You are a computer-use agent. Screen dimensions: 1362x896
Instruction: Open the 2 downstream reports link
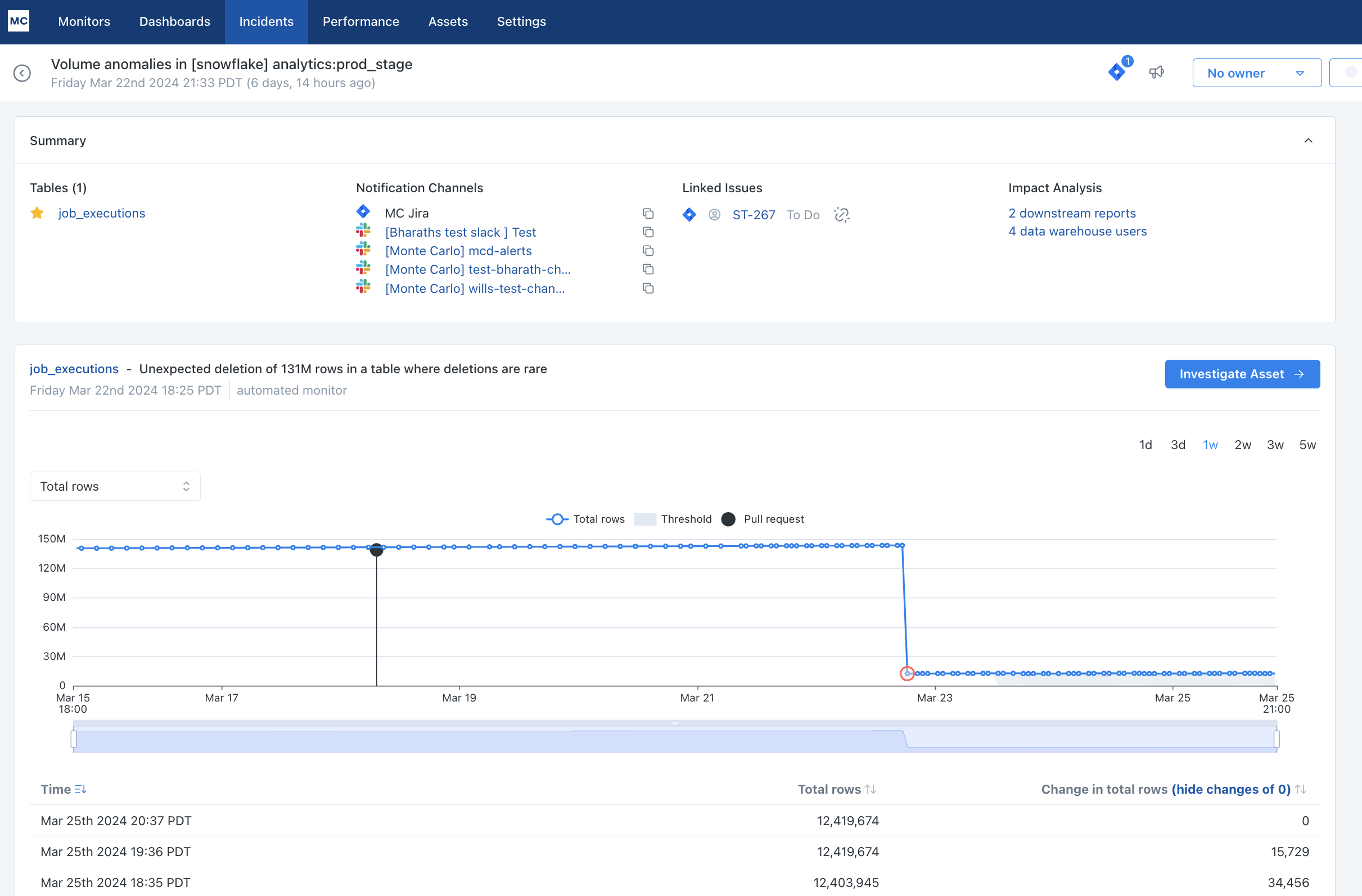coord(1071,214)
